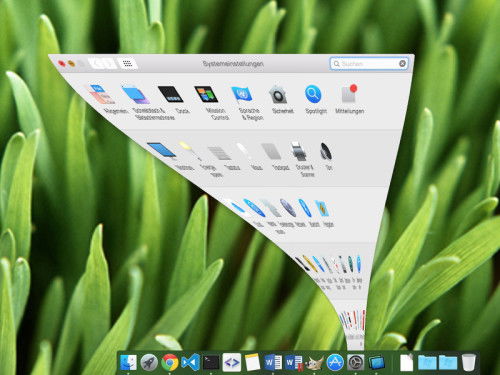The image size is (500, 375).
Task: Open Google Chrome in the Dock
Action: (x=170, y=362)
